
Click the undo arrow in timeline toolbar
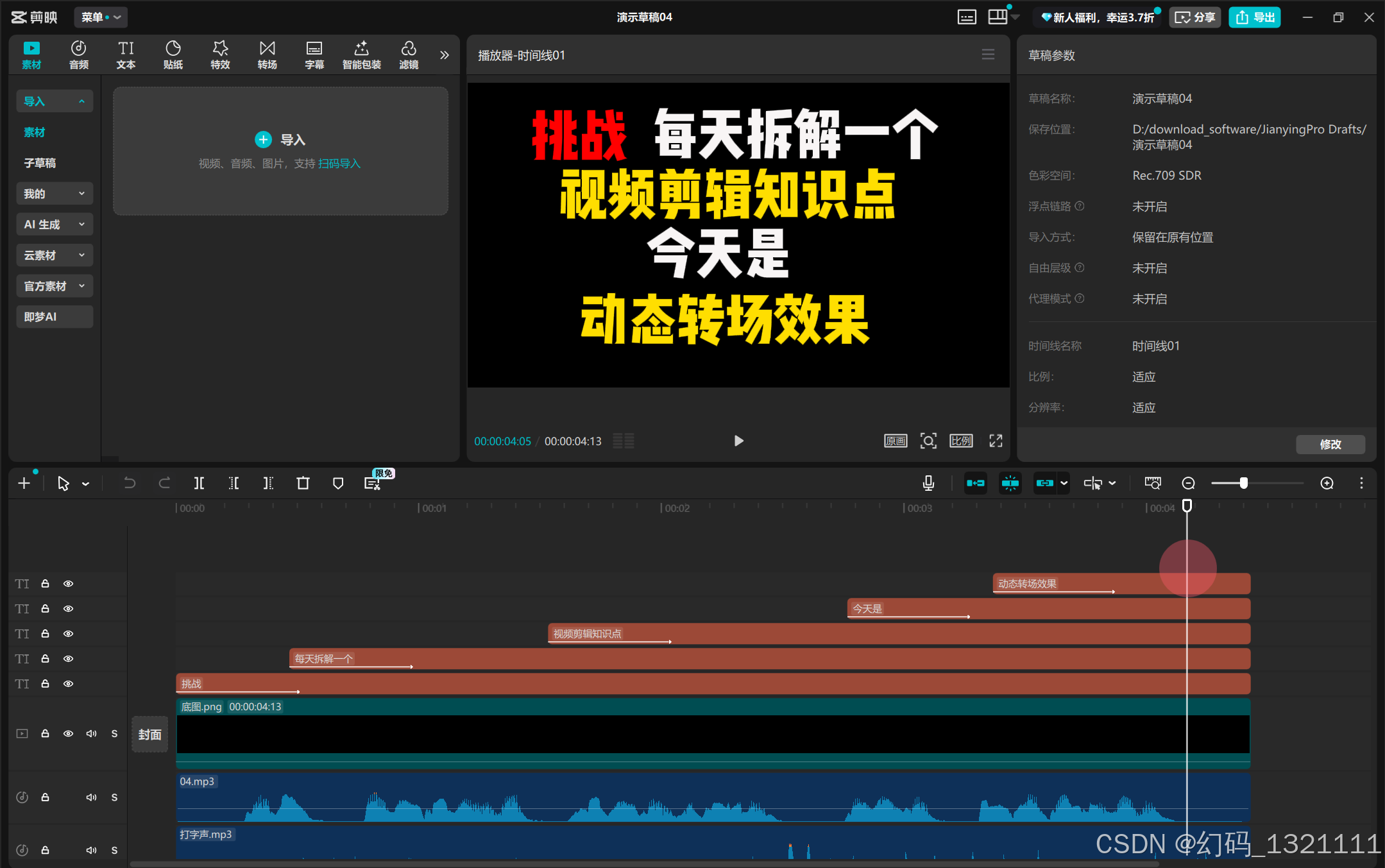pos(129,483)
